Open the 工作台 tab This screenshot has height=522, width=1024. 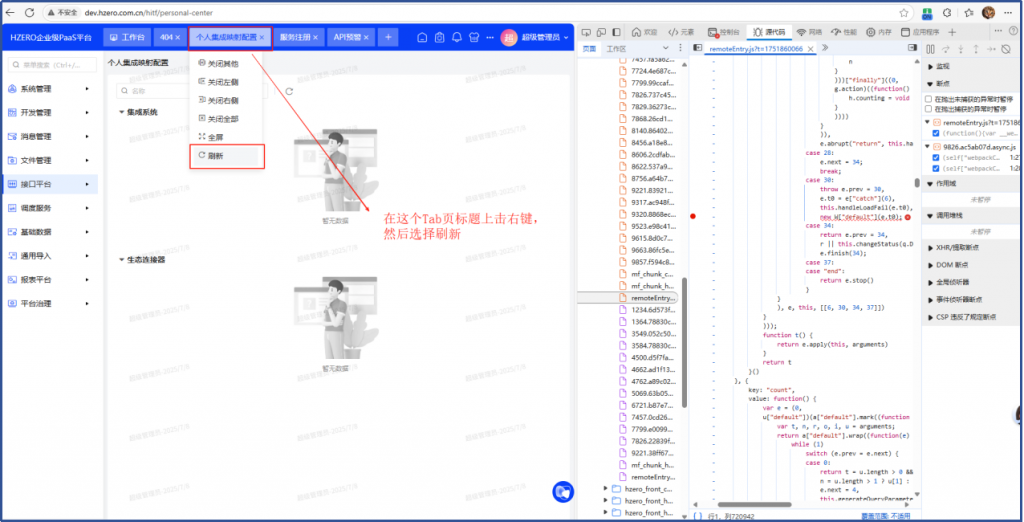pyautogui.click(x=127, y=37)
